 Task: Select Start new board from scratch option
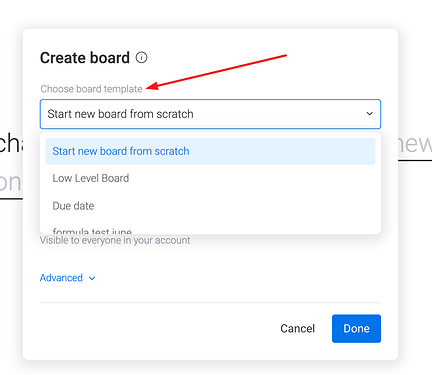coord(210,151)
